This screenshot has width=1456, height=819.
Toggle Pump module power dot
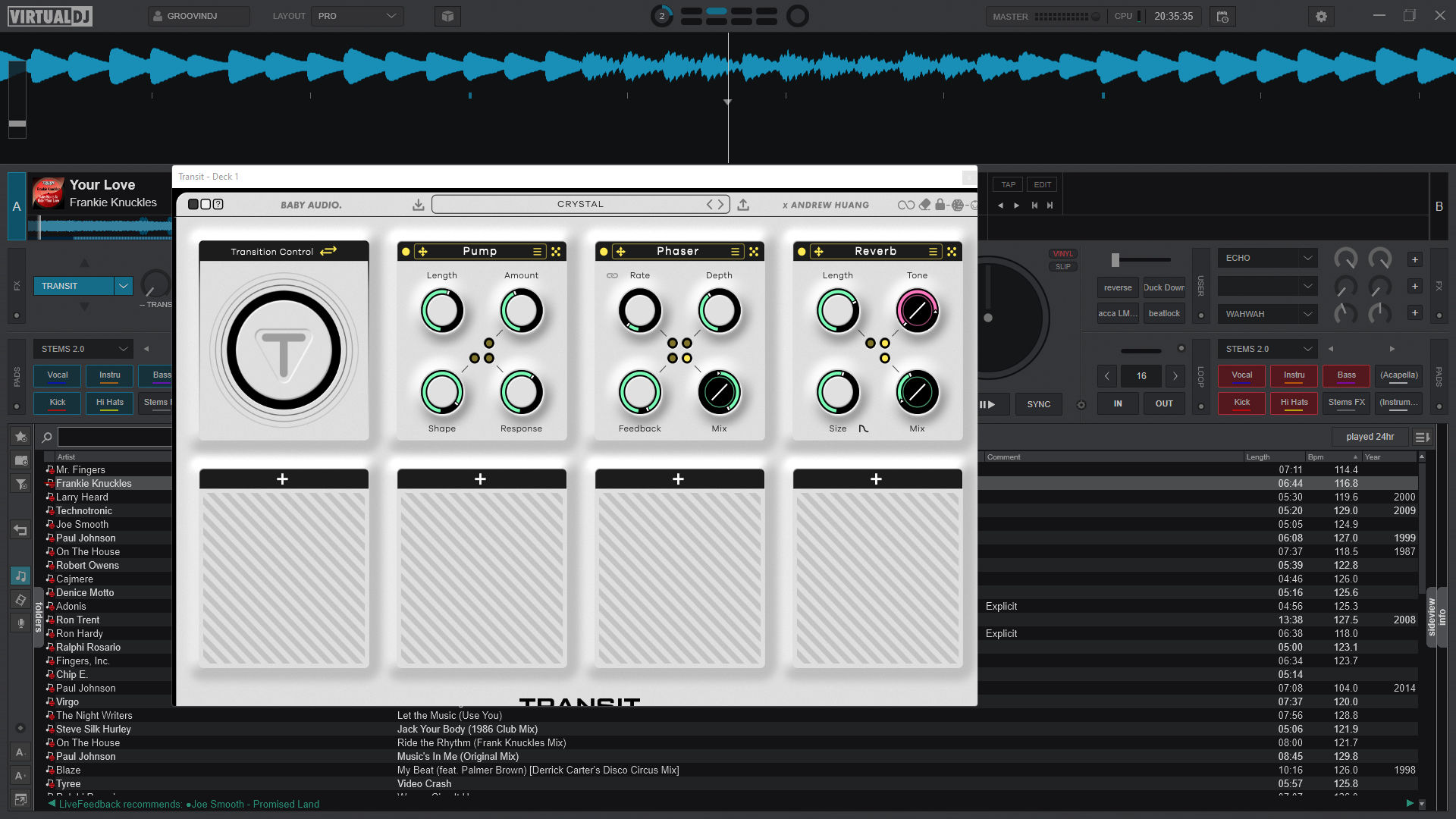[406, 252]
